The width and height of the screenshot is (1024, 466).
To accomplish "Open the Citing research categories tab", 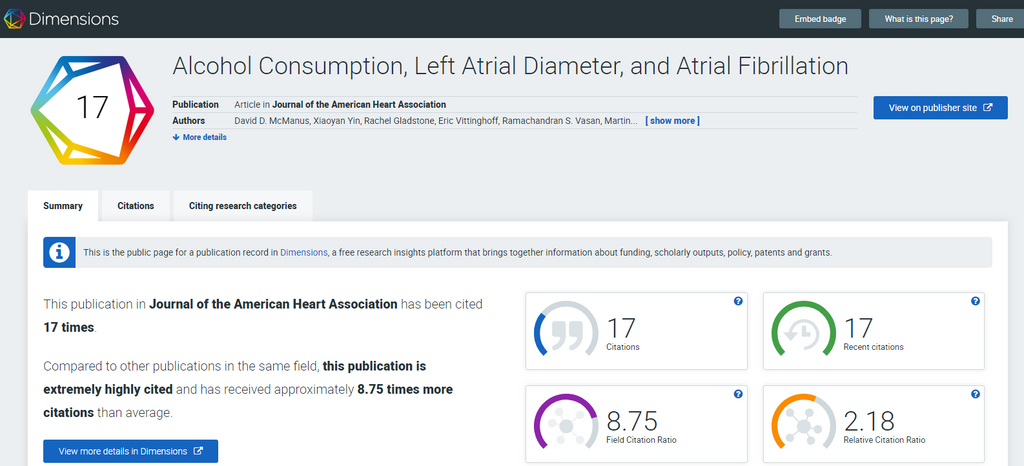I will (x=242, y=206).
